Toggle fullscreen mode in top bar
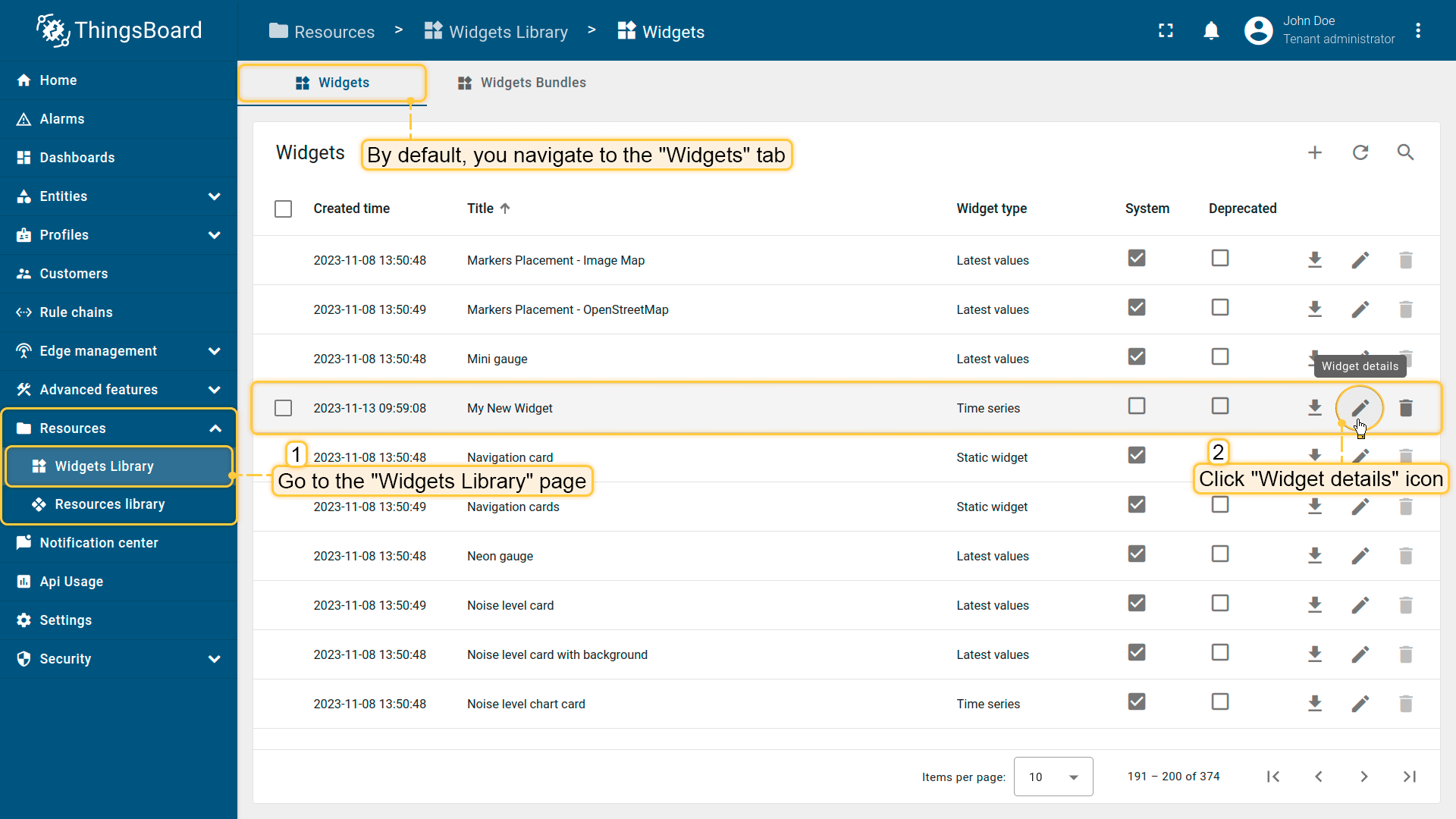The image size is (1456, 819). 1166,31
